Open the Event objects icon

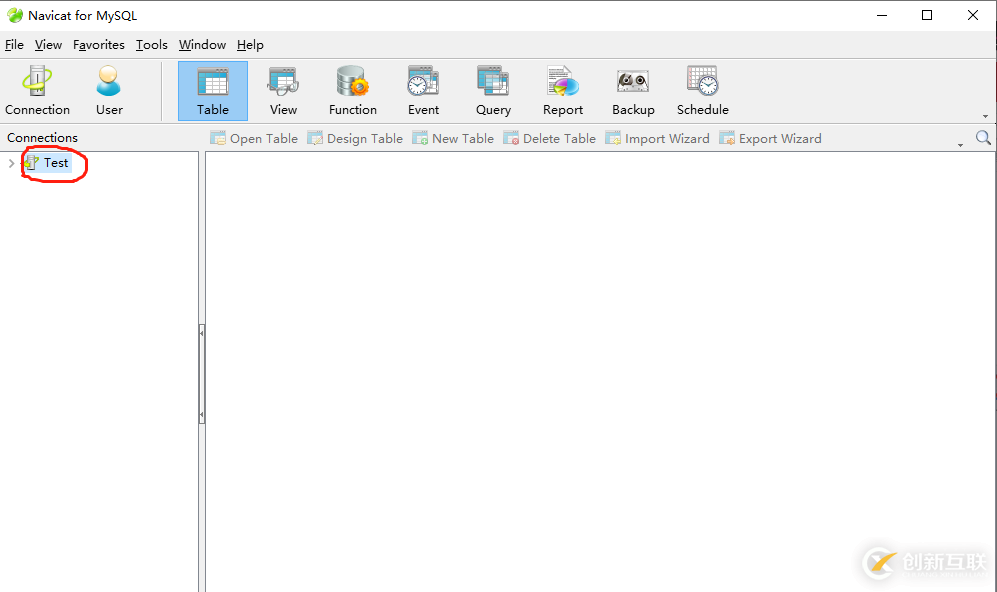[x=423, y=91]
